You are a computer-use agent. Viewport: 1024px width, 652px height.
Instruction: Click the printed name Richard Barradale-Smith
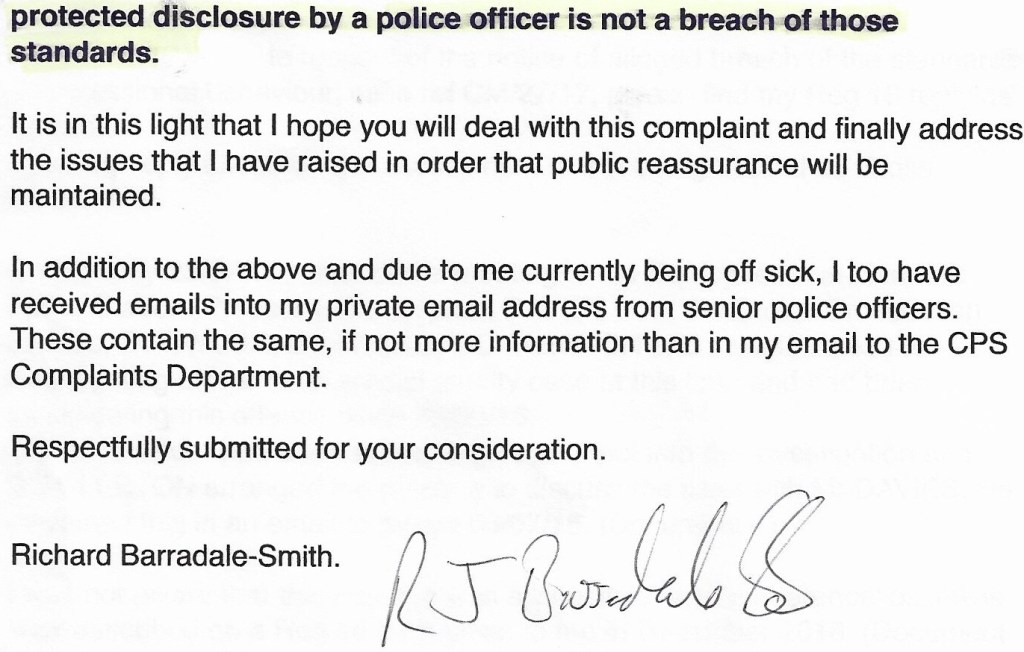point(175,557)
